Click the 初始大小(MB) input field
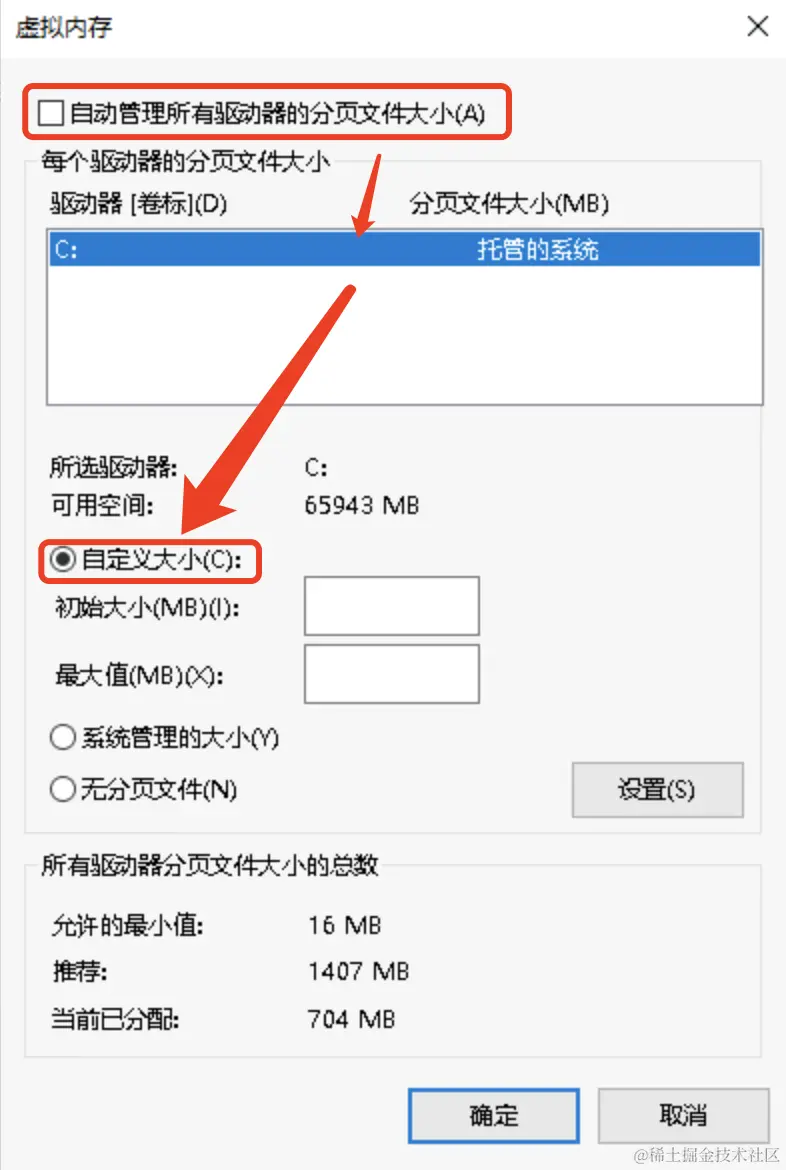The height and width of the screenshot is (1170, 786). tap(392, 606)
